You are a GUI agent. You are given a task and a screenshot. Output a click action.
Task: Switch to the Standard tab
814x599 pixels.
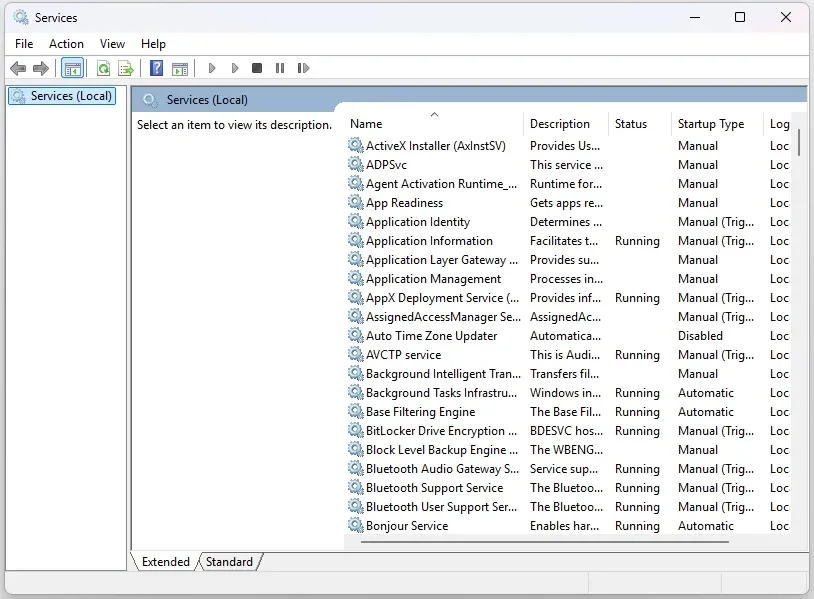click(229, 562)
